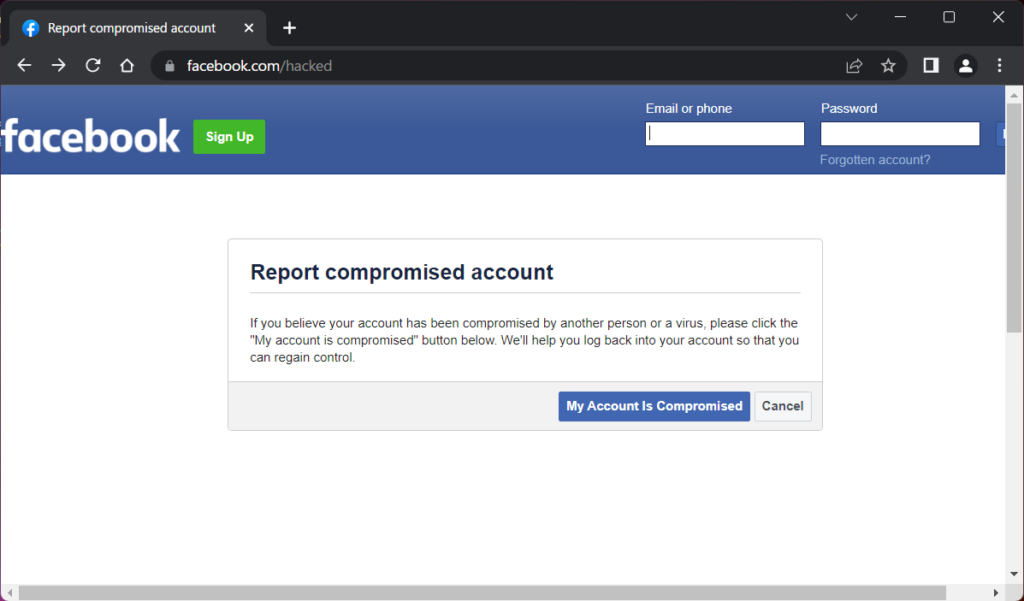View site info via the lock icon
Screen dimensions: 1024x601
pos(170,66)
